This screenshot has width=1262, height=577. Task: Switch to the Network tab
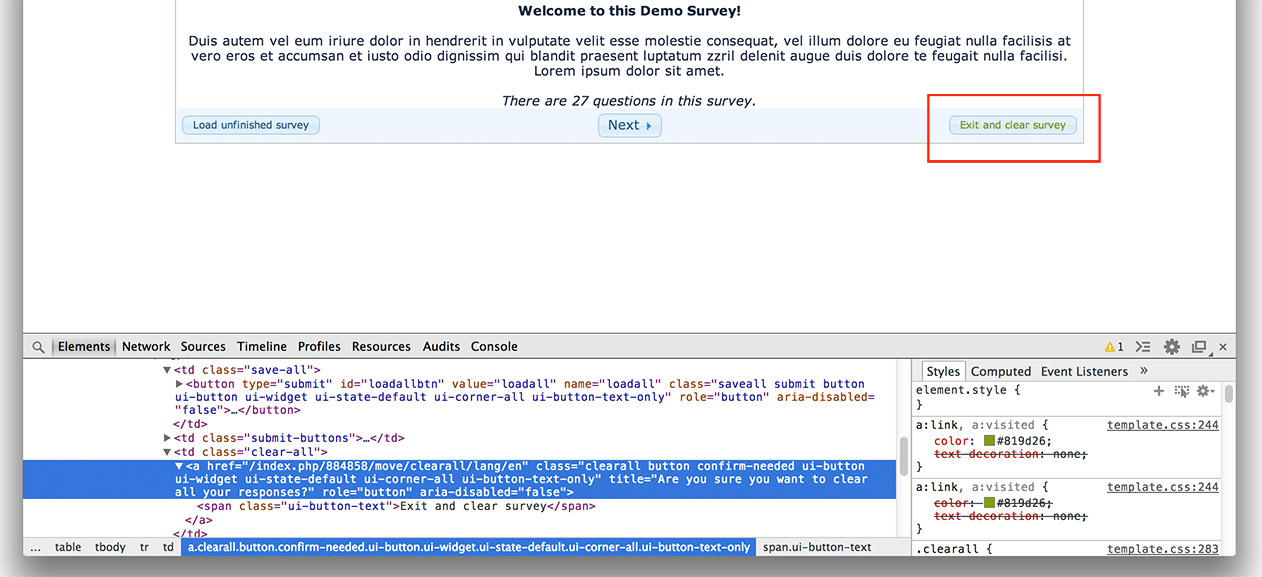[x=146, y=347]
